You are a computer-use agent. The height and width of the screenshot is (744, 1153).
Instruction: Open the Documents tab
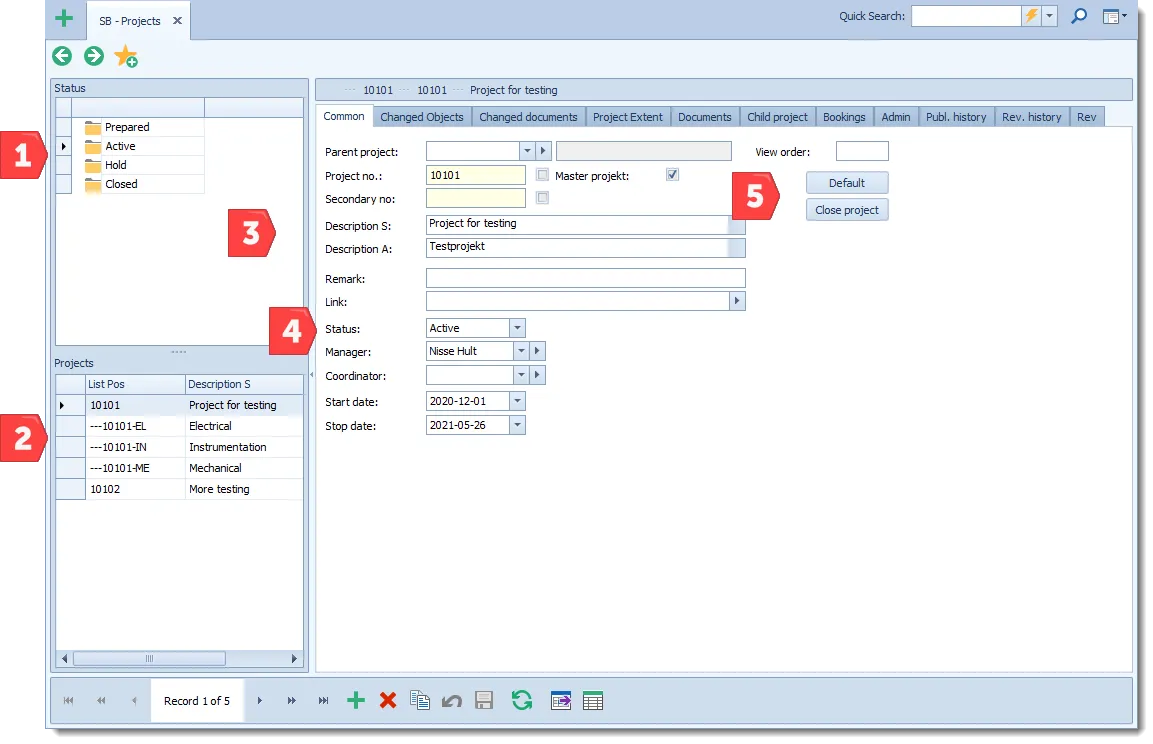click(x=704, y=117)
